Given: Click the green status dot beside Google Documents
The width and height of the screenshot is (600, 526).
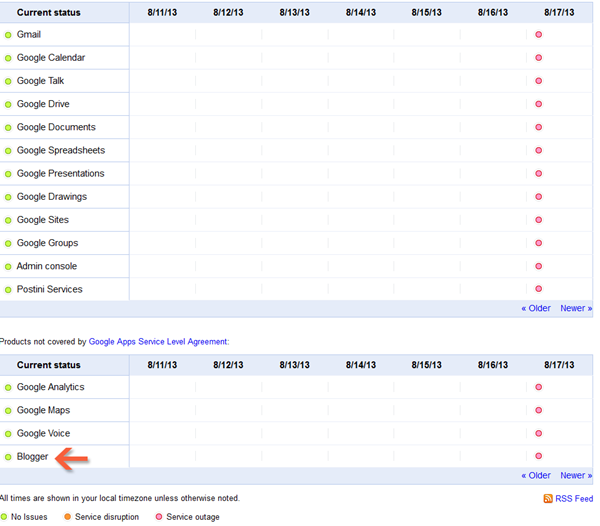Looking at the screenshot, I should click(x=8, y=128).
